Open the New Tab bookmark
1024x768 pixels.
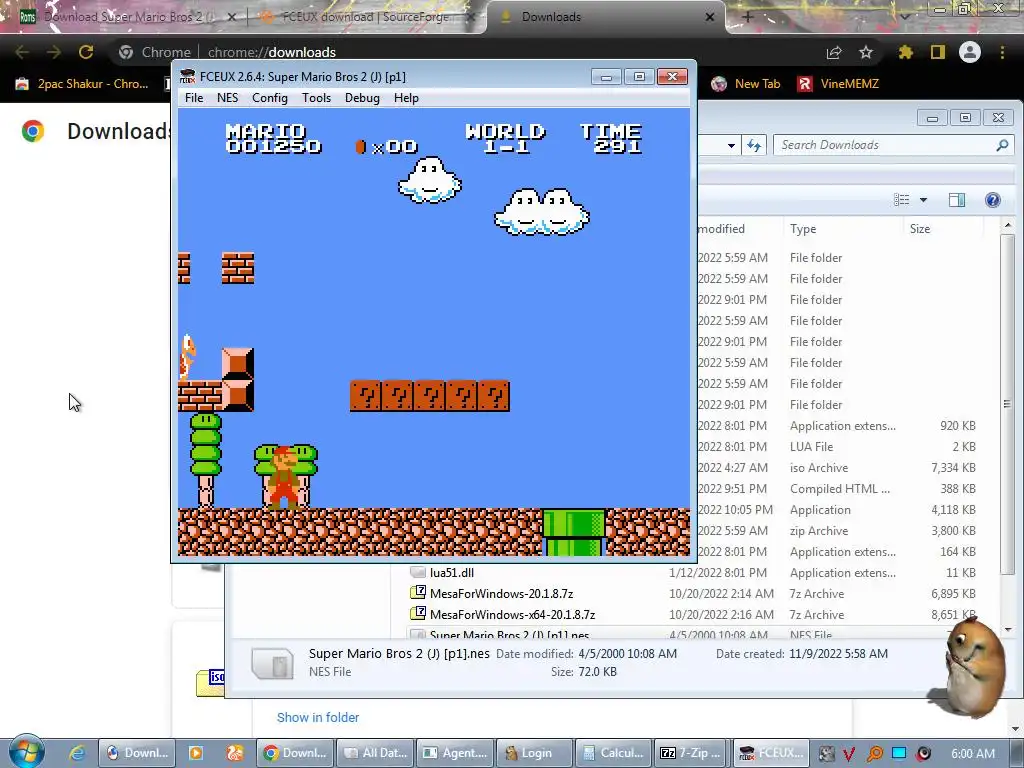(x=746, y=84)
